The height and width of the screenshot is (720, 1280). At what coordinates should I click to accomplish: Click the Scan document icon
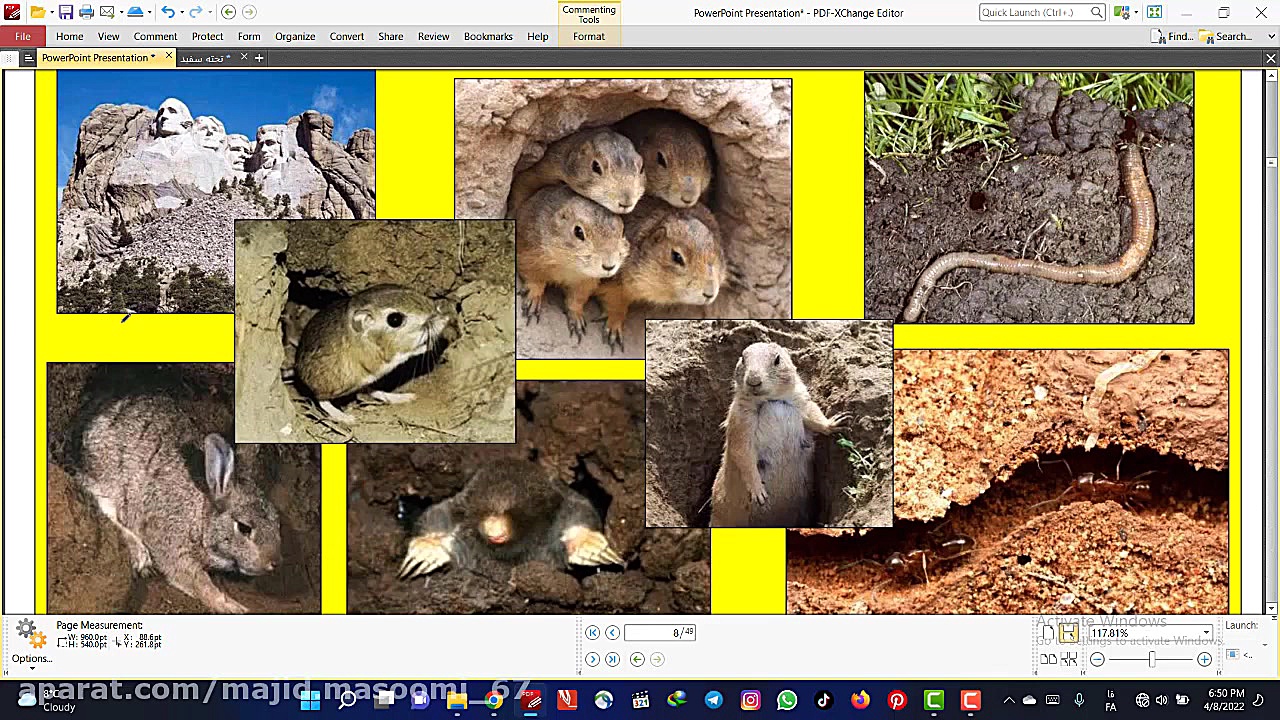pyautogui.click(x=135, y=12)
